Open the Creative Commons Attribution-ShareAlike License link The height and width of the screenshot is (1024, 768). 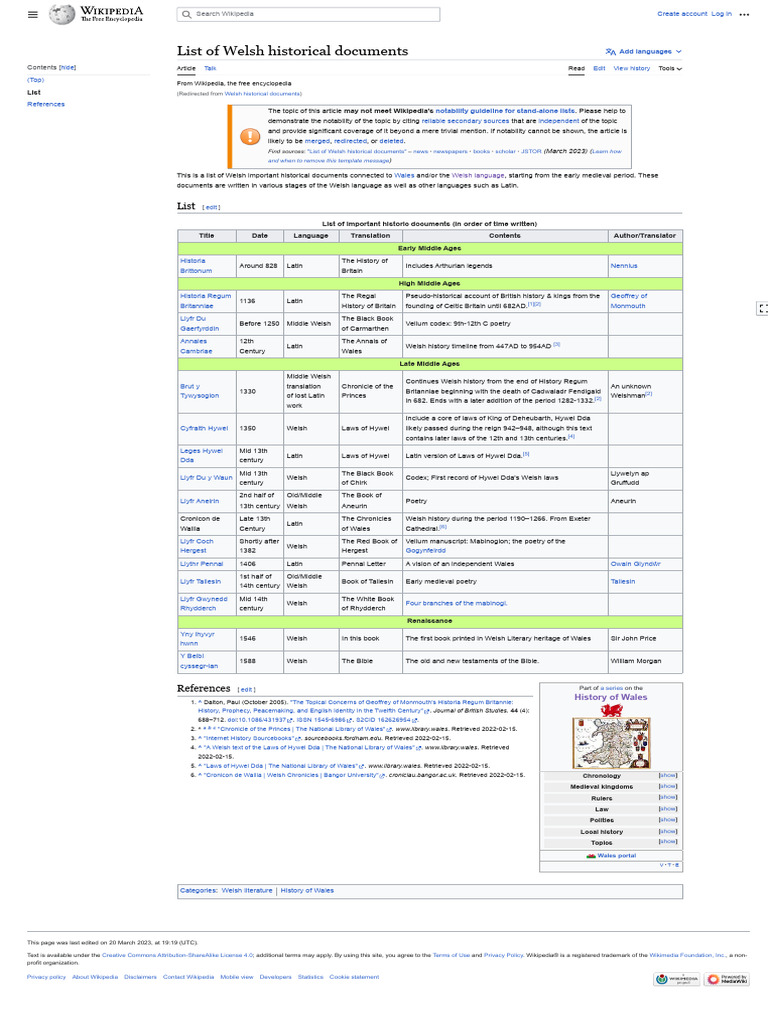tap(177, 955)
